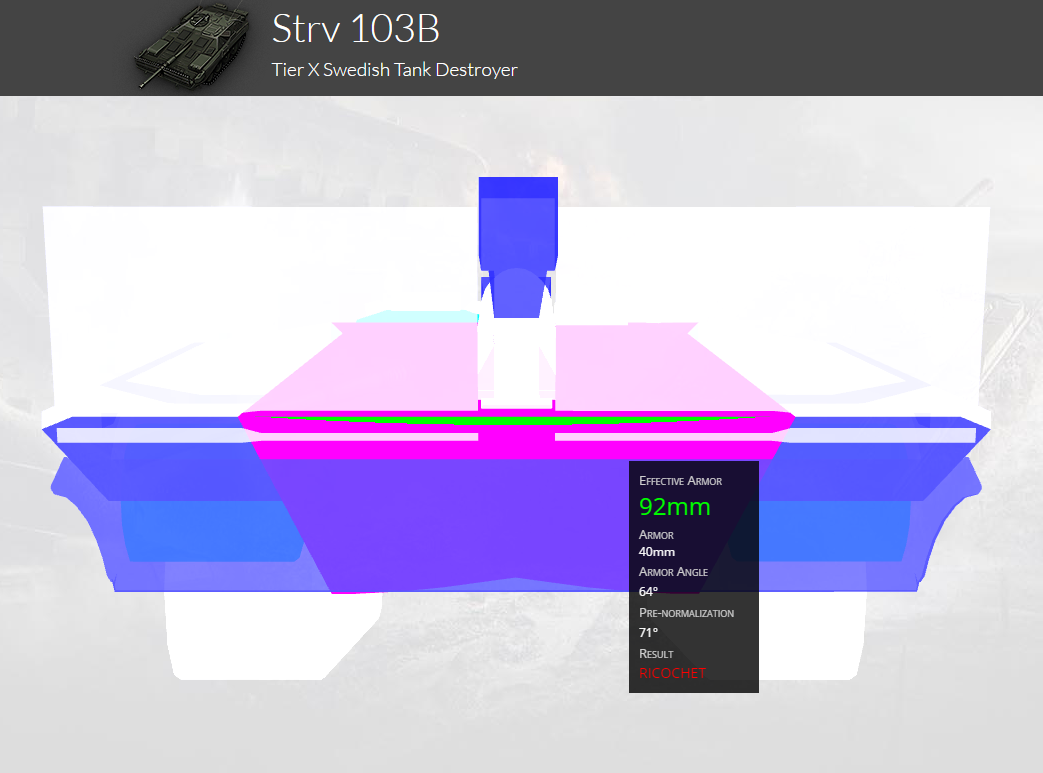
Task: Click the Strv 103B tank thumbnail image
Action: tap(192, 47)
